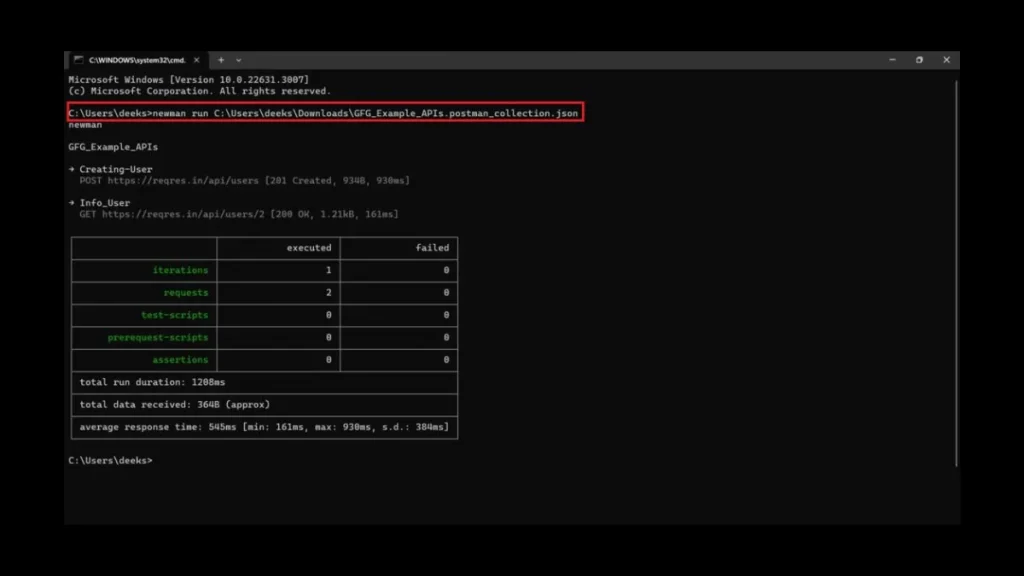The height and width of the screenshot is (576, 1024).
Task: Maximize the terminal window
Action: [919, 60]
